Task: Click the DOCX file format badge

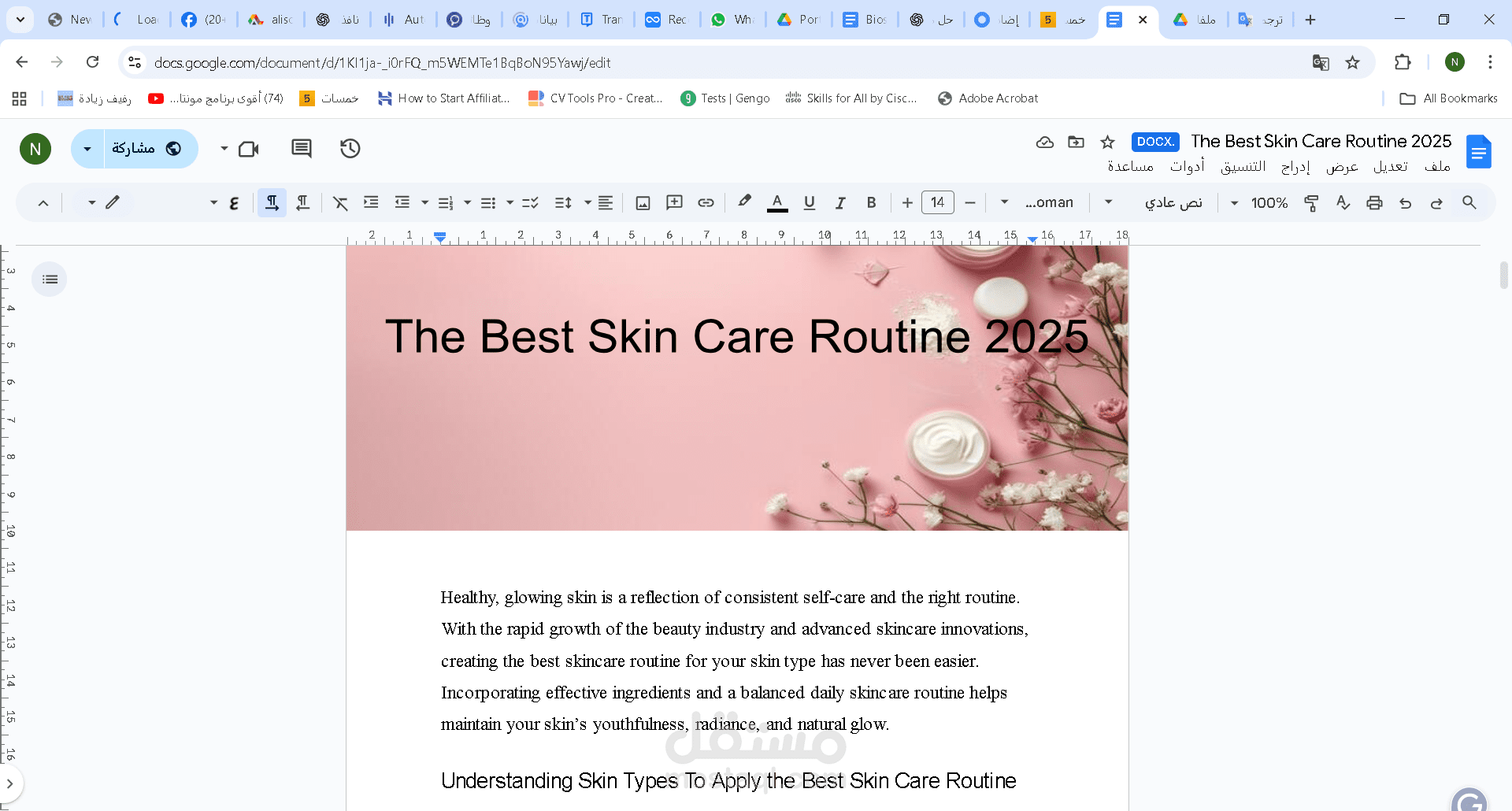Action: point(1155,142)
